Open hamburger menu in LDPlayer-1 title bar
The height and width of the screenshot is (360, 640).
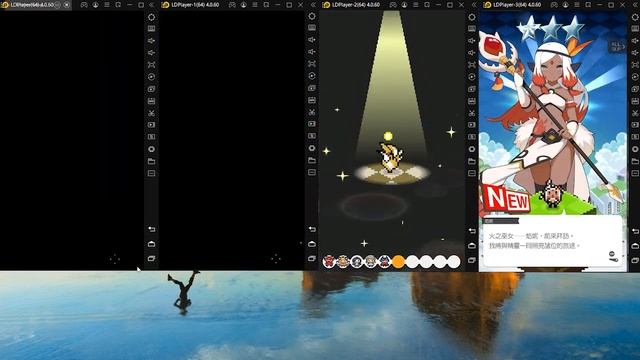(x=255, y=5)
